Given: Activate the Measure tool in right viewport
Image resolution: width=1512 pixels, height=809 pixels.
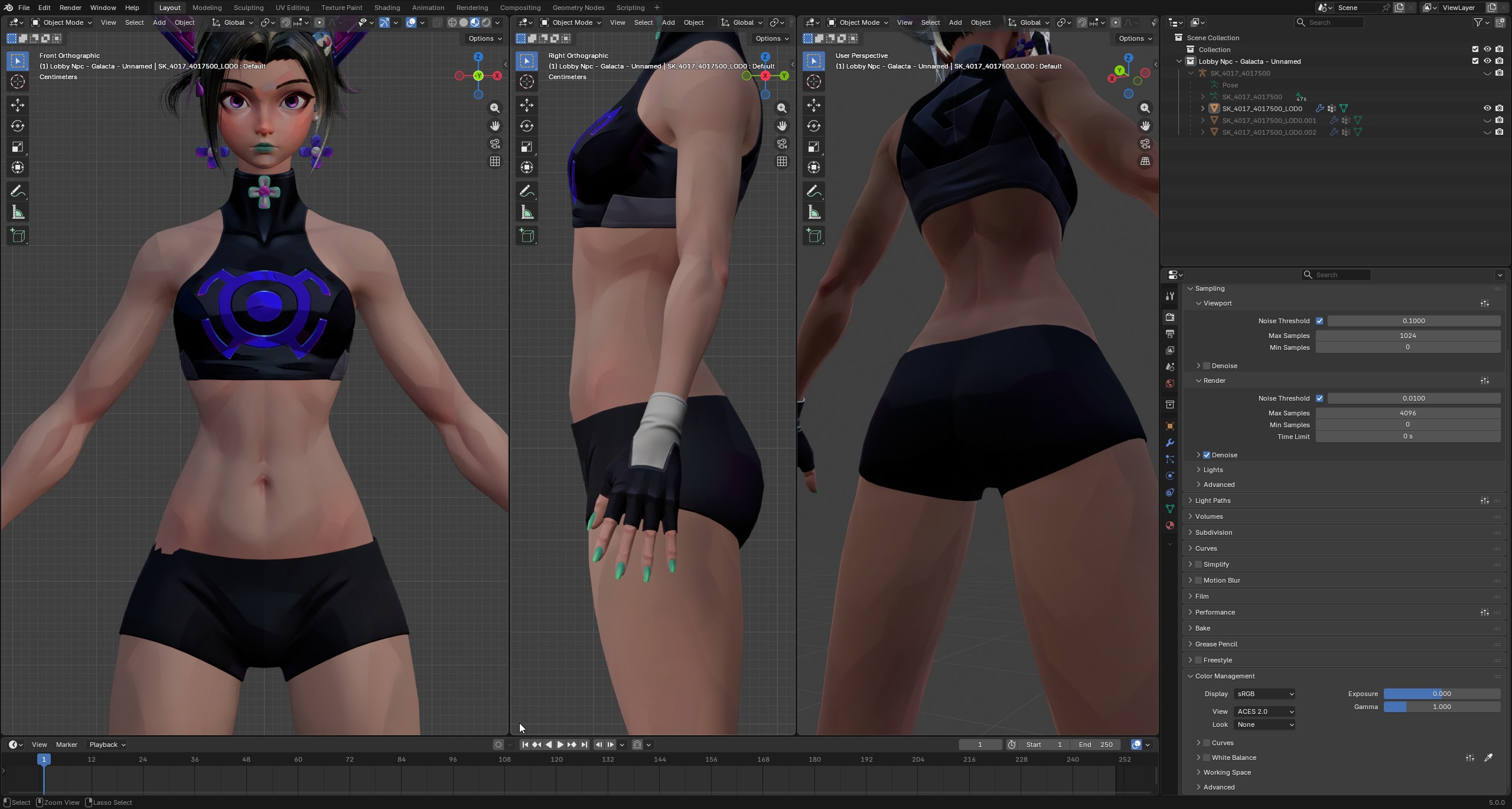Looking at the screenshot, I should pyautogui.click(x=527, y=213).
